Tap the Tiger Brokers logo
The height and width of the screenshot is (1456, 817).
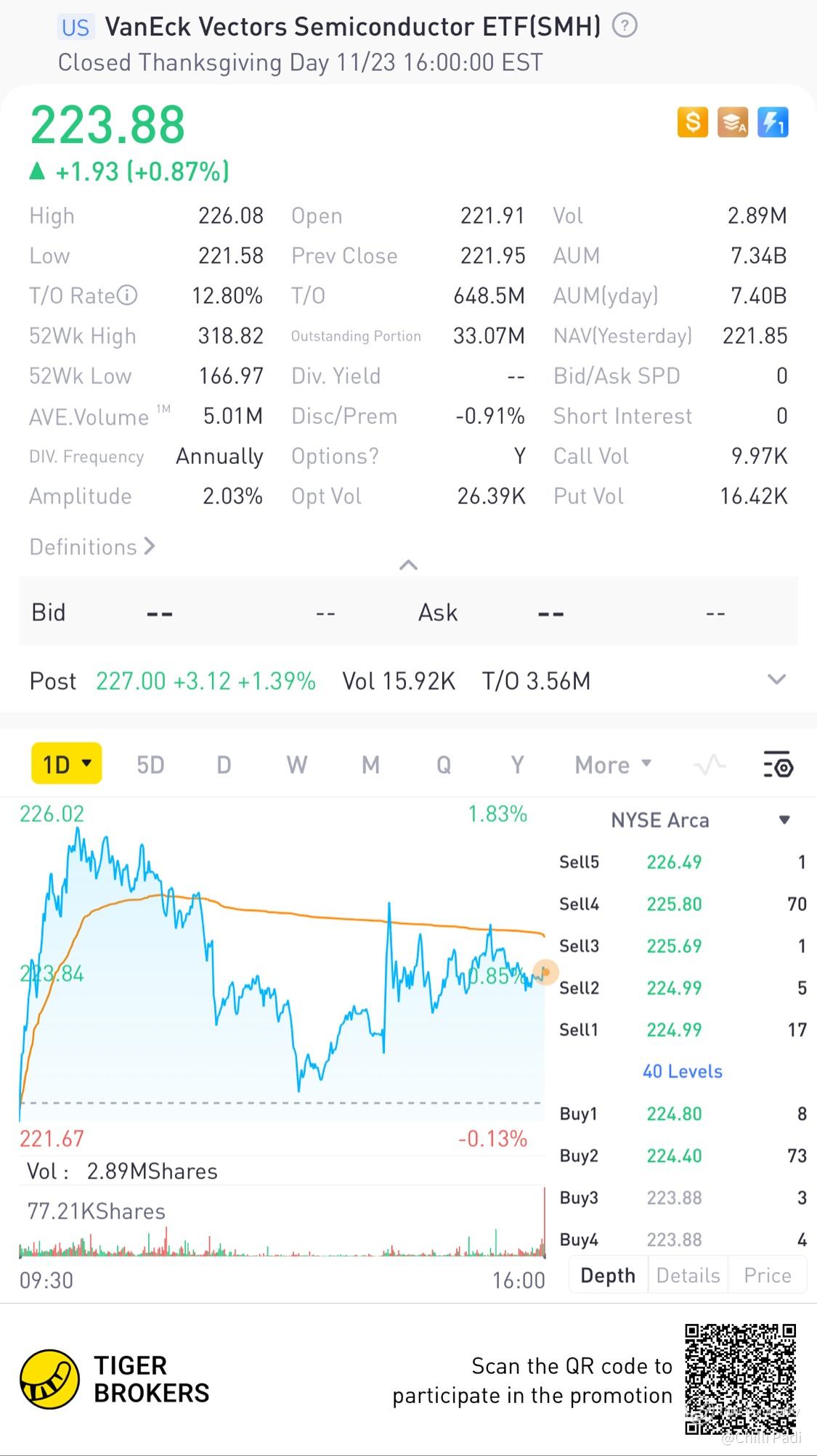pyautogui.click(x=49, y=1379)
